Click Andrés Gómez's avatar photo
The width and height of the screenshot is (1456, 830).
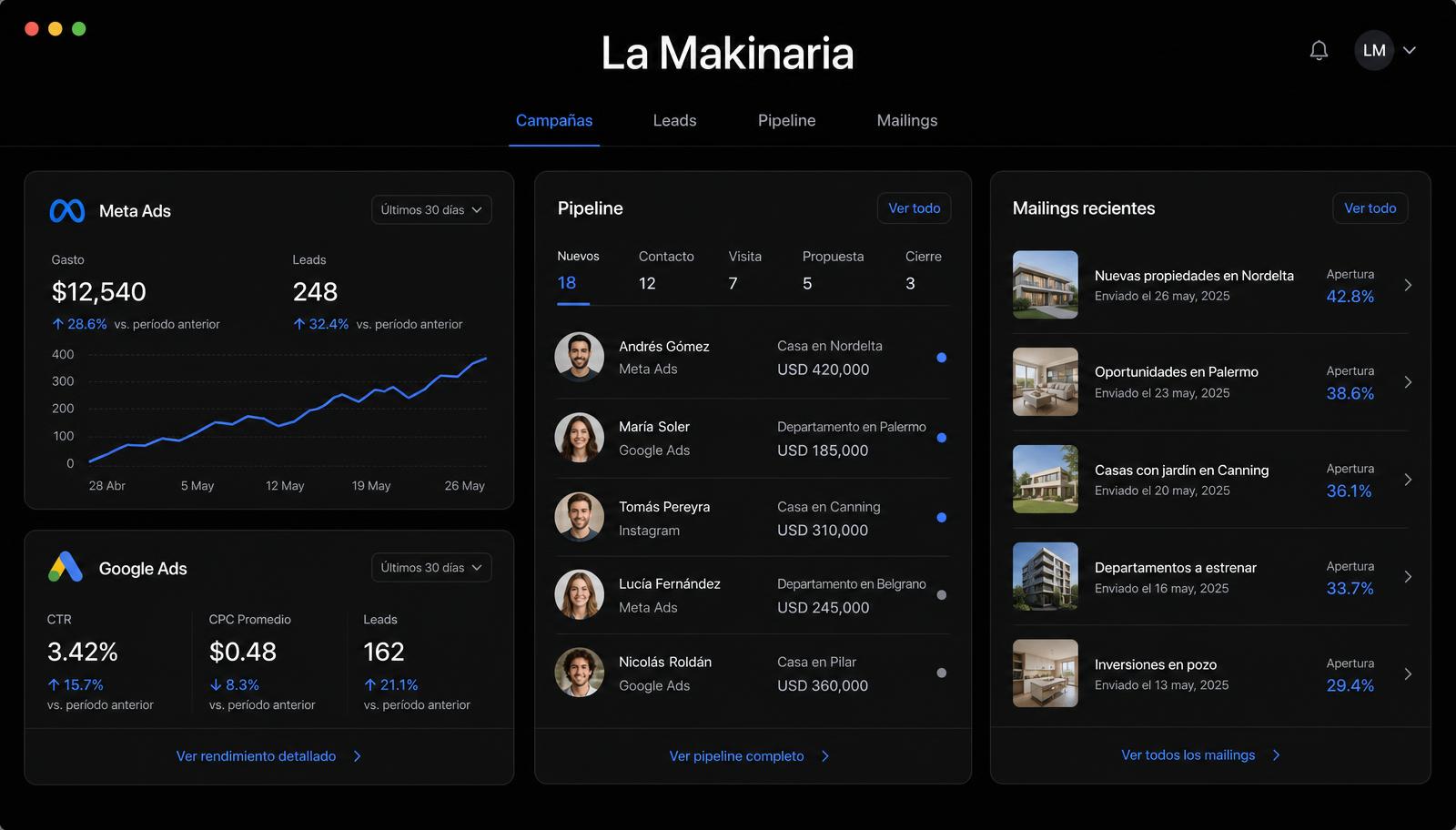580,357
